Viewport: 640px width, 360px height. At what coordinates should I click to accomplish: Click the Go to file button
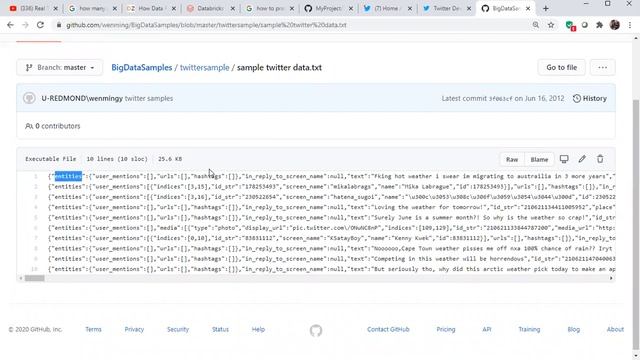[561, 68]
